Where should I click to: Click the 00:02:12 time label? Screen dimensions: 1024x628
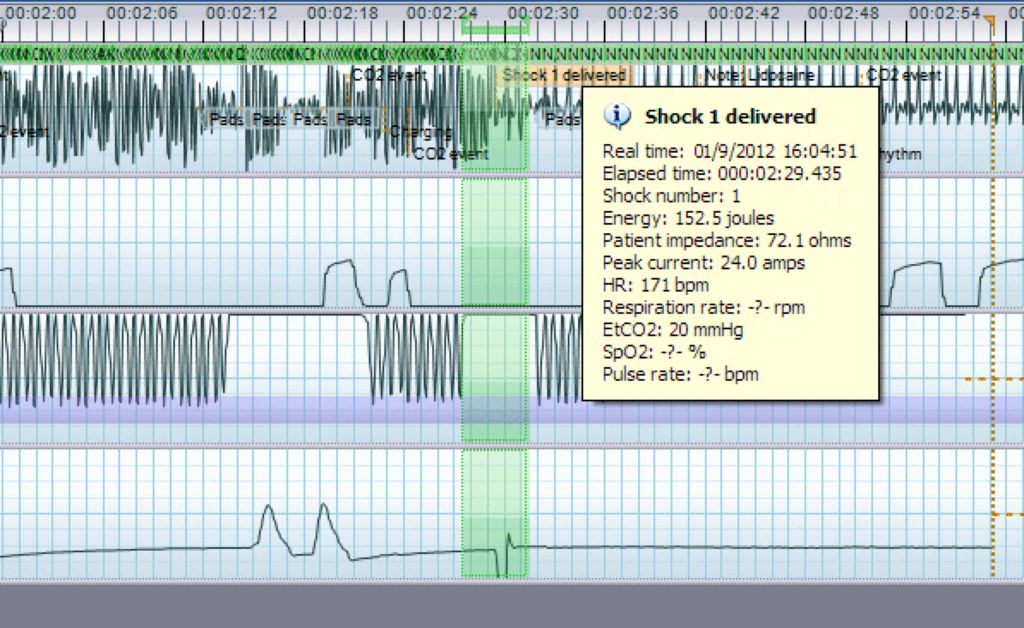(242, 13)
